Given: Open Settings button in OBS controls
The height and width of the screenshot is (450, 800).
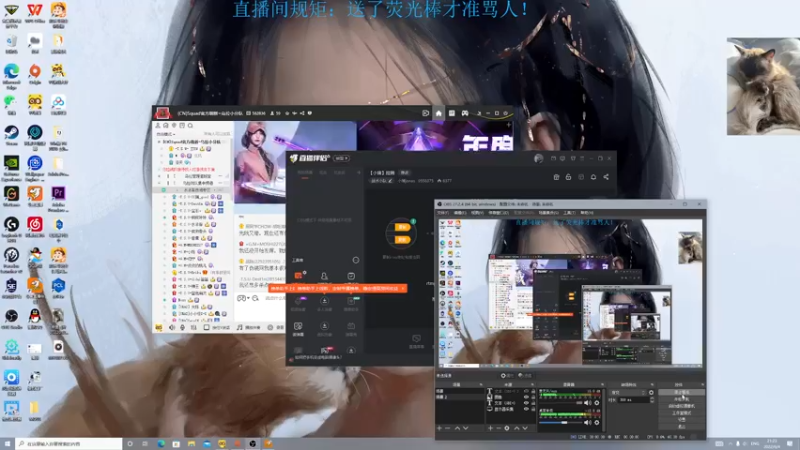Looking at the screenshot, I should [682, 419].
